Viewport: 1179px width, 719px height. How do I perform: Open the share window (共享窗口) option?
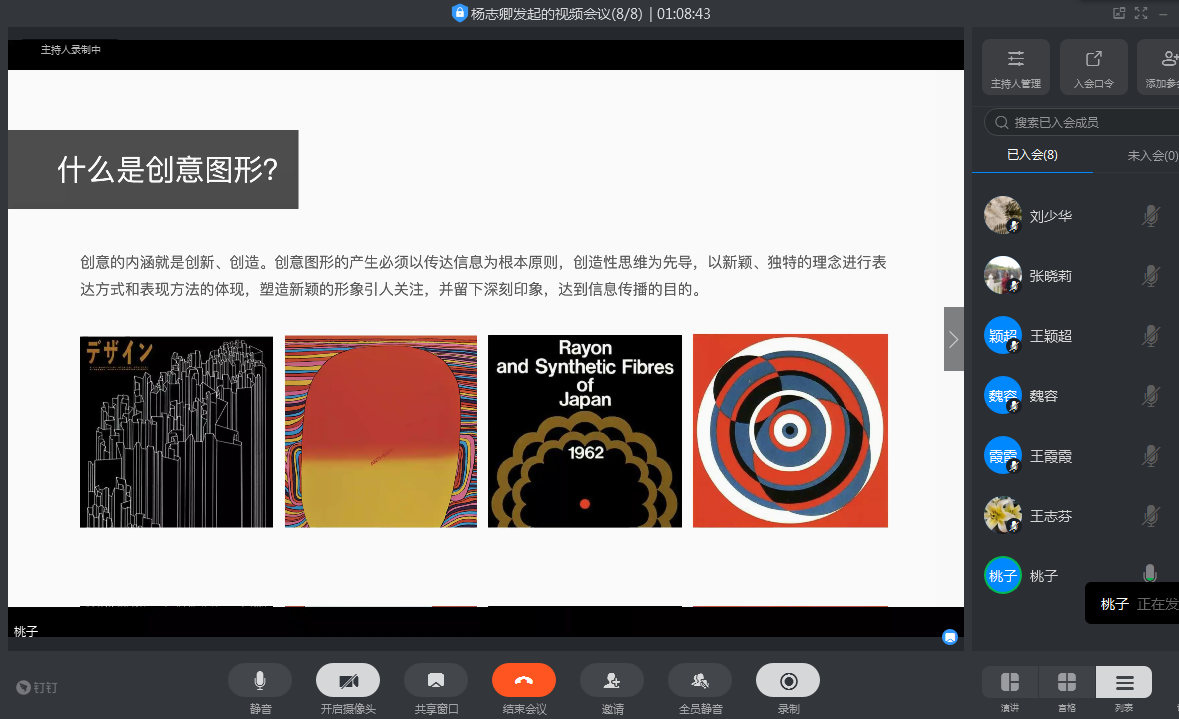[435, 681]
